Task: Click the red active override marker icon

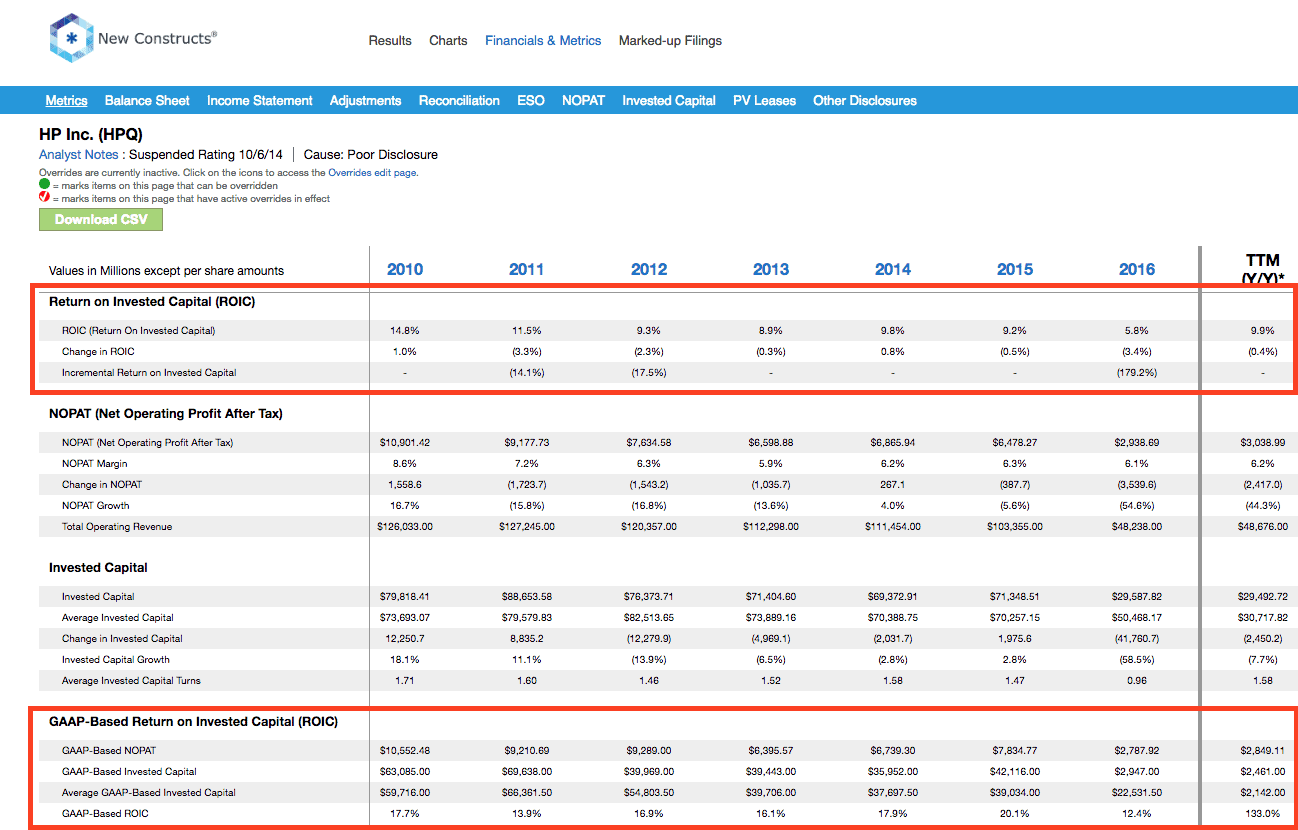Action: coord(44,198)
